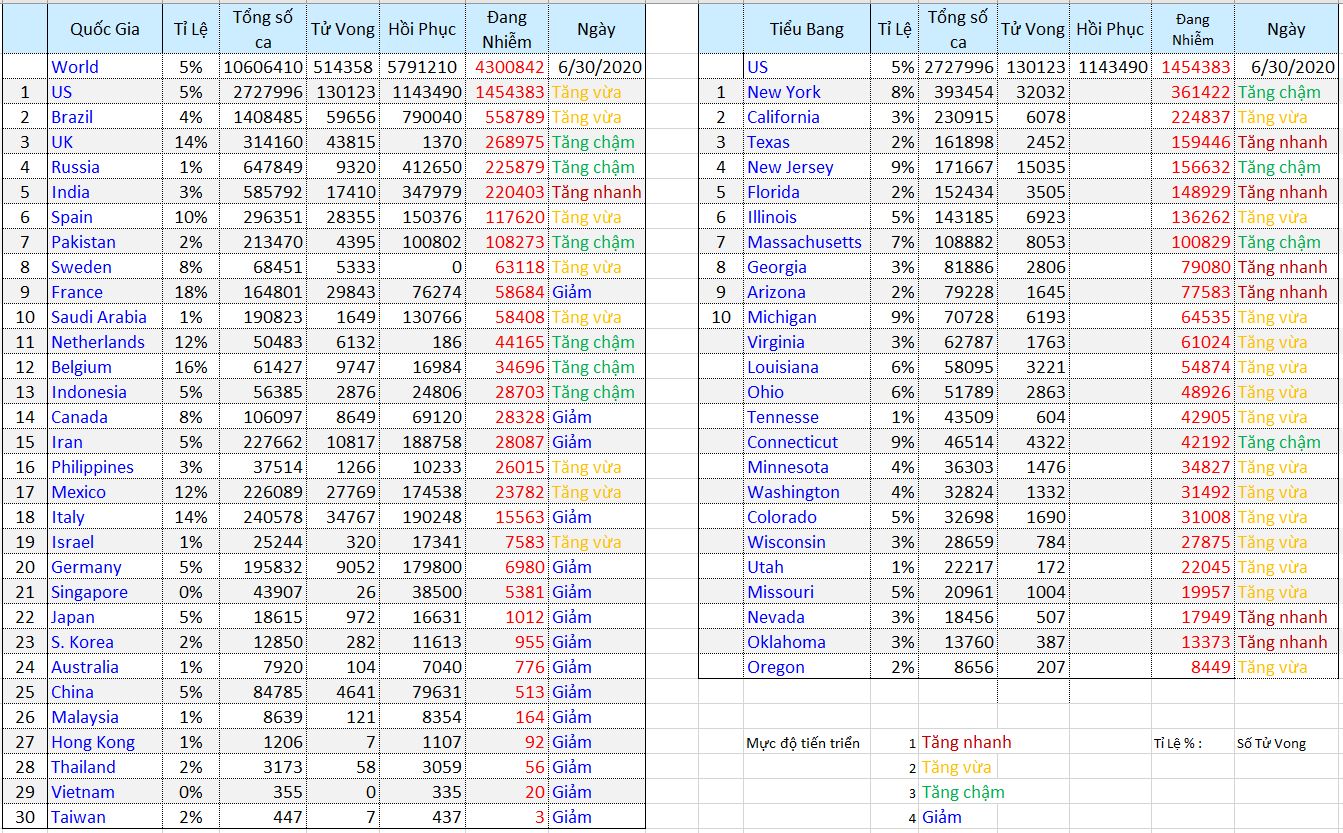Select the 'Tỉ Lệ % :' label
This screenshot has width=1343, height=833.
(1177, 743)
